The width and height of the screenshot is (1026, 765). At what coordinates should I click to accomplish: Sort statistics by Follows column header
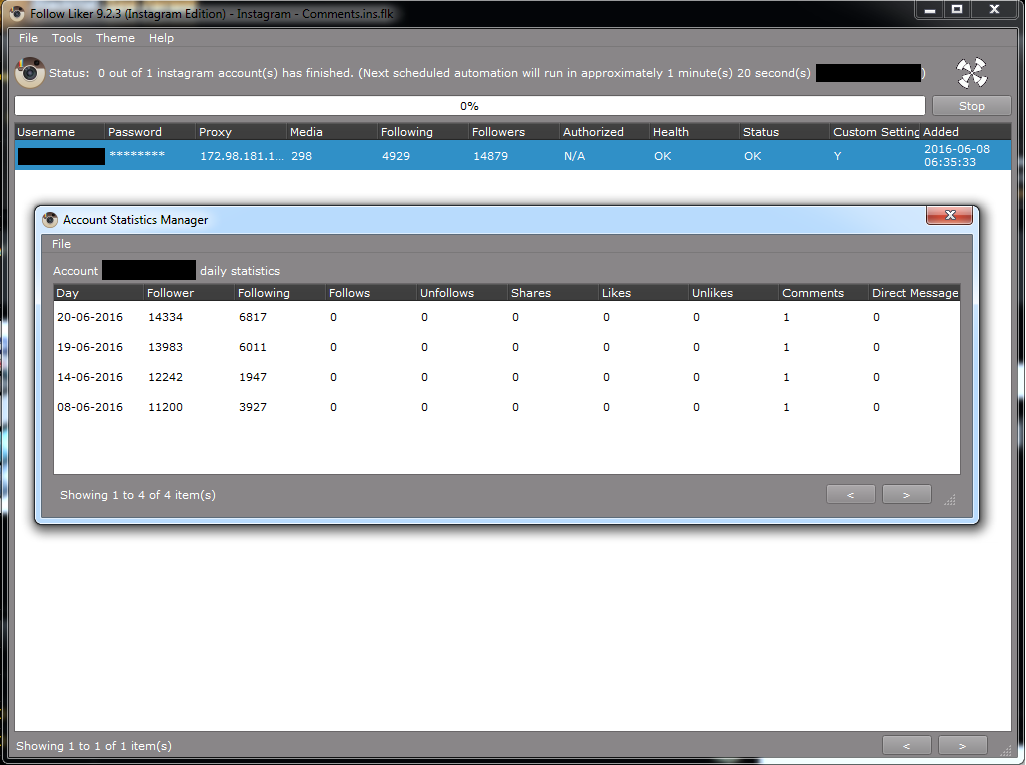pos(370,293)
